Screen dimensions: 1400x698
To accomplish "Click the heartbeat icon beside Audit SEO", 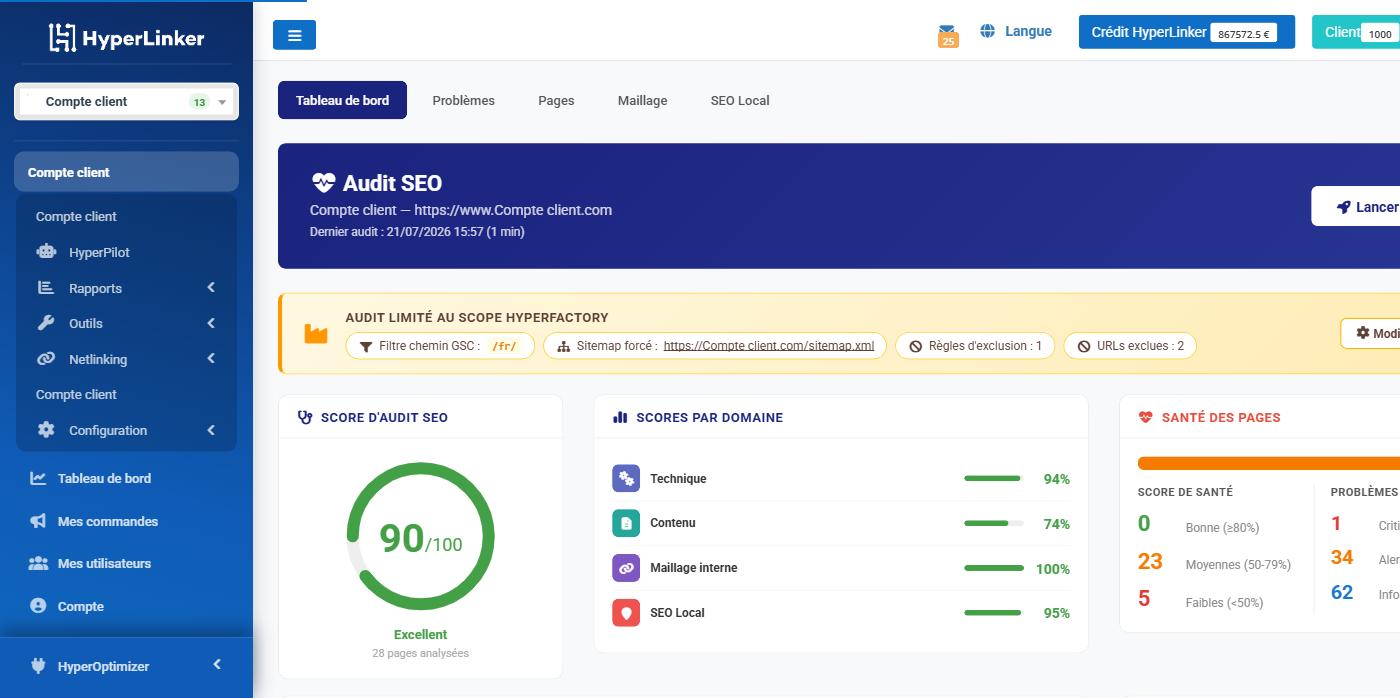I will [323, 183].
